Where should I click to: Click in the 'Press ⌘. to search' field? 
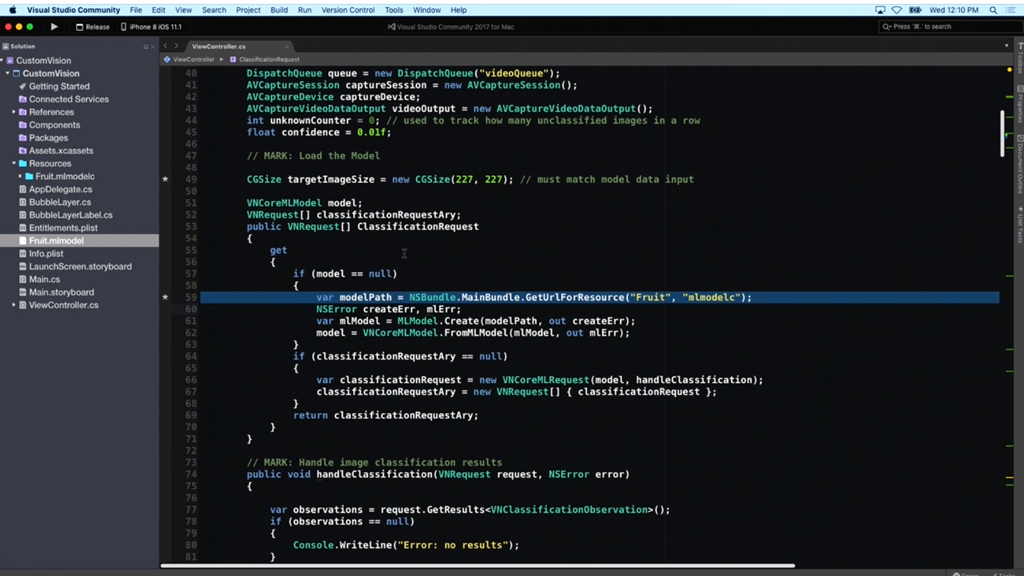click(945, 27)
